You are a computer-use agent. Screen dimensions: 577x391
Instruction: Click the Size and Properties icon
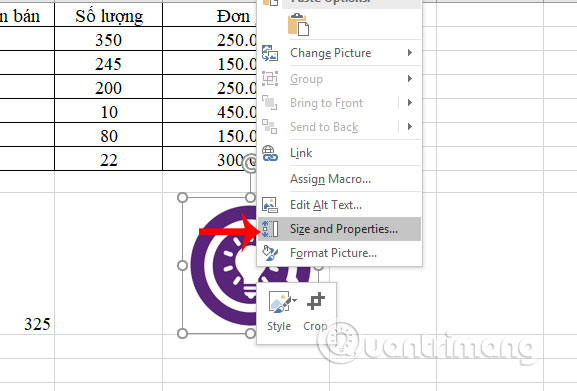coord(270,229)
